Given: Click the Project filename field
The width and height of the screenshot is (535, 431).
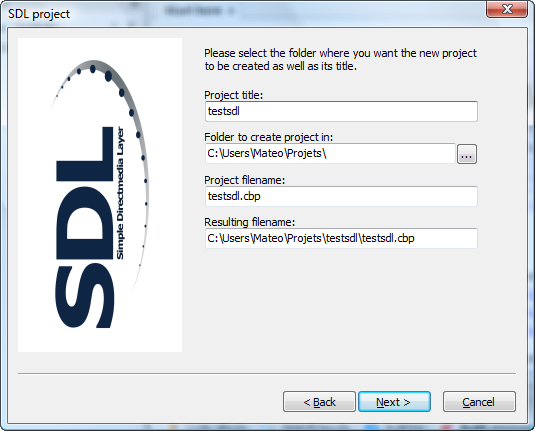Looking at the screenshot, I should pyautogui.click(x=341, y=196).
